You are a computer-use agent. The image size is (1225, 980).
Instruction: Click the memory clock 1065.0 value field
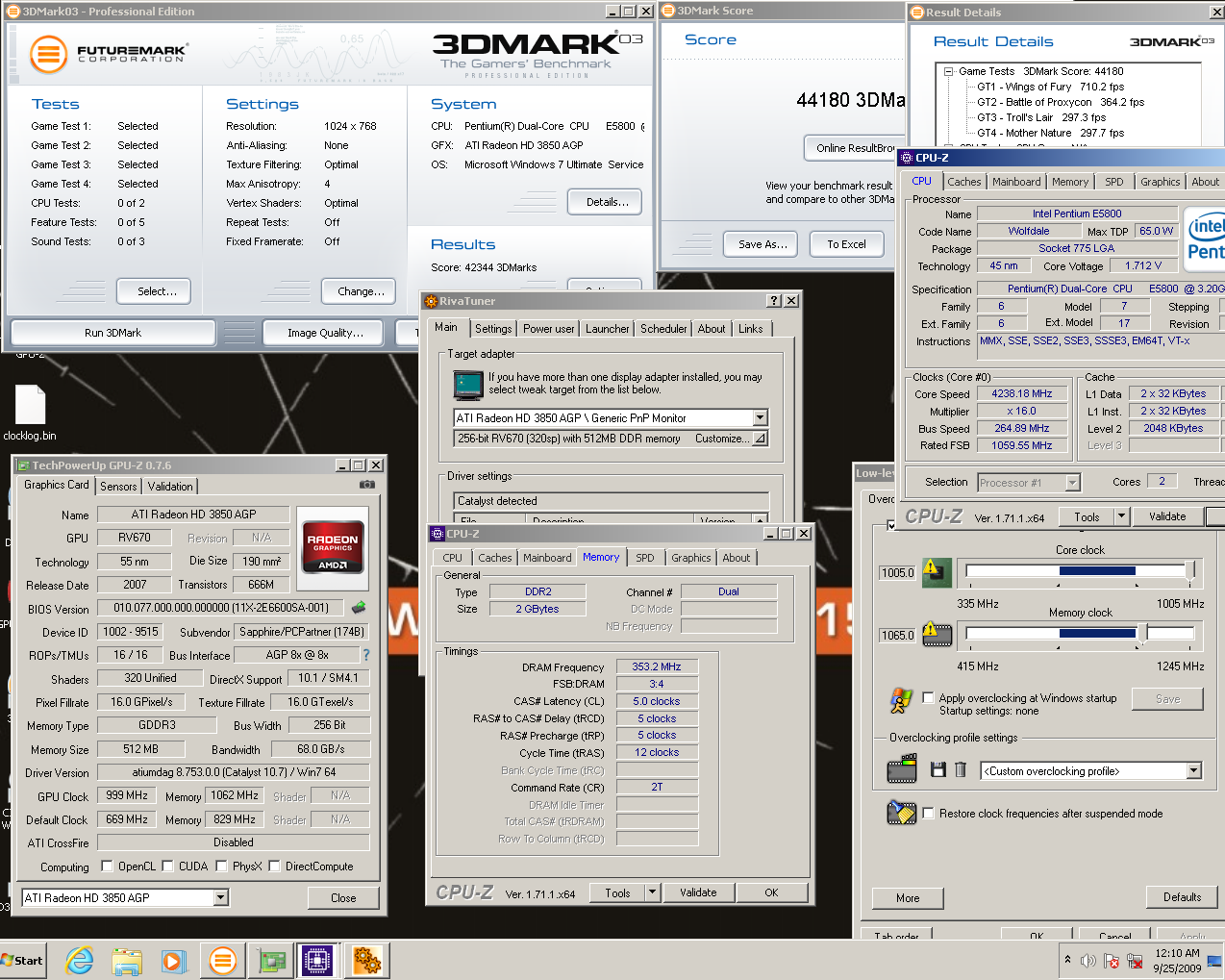(897, 636)
